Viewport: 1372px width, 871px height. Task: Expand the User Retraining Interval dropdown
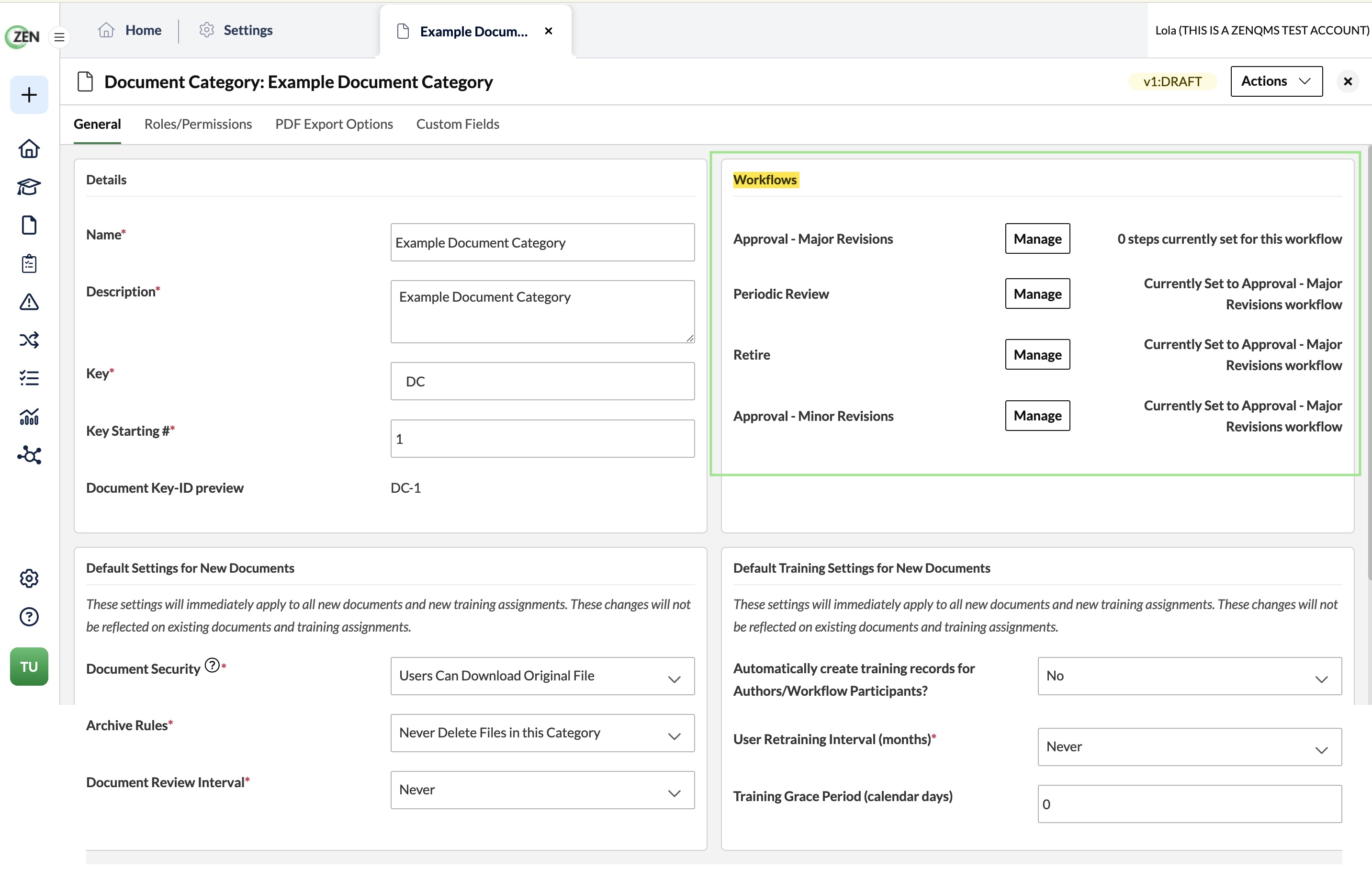click(1190, 747)
